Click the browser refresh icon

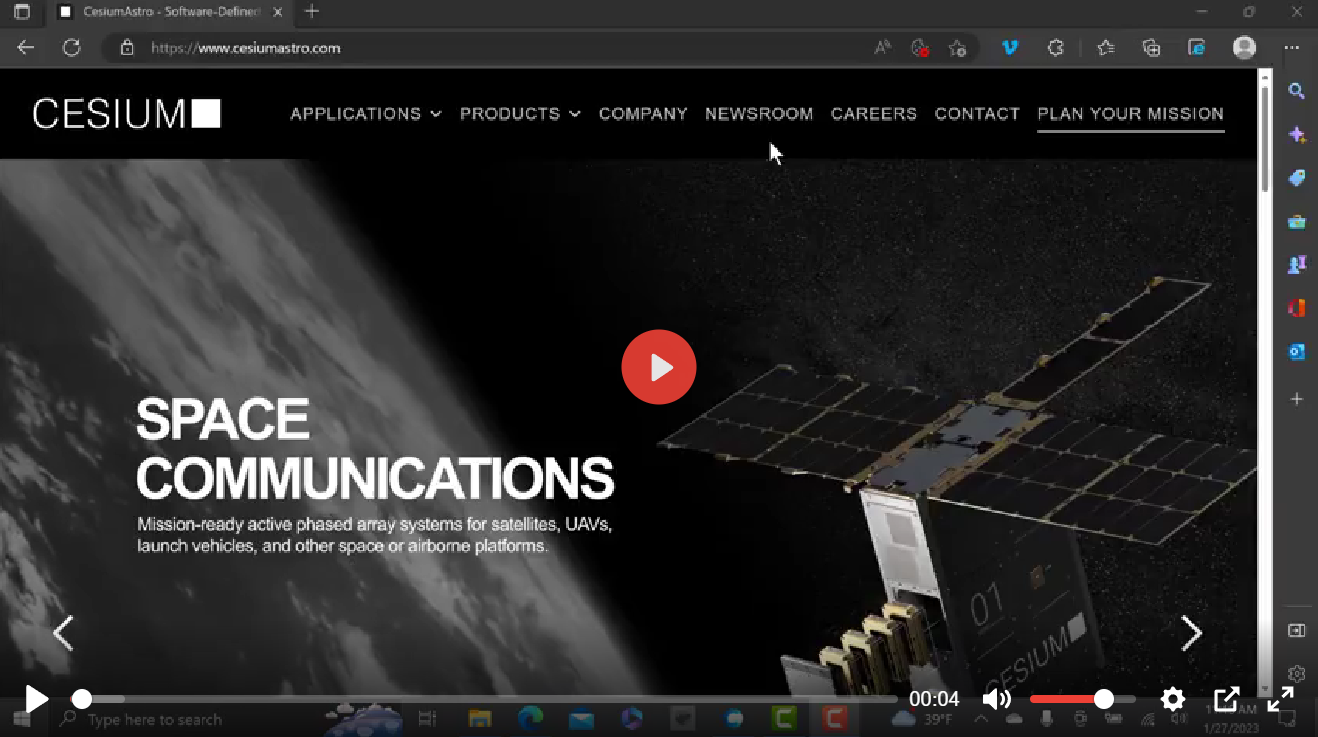point(71,47)
